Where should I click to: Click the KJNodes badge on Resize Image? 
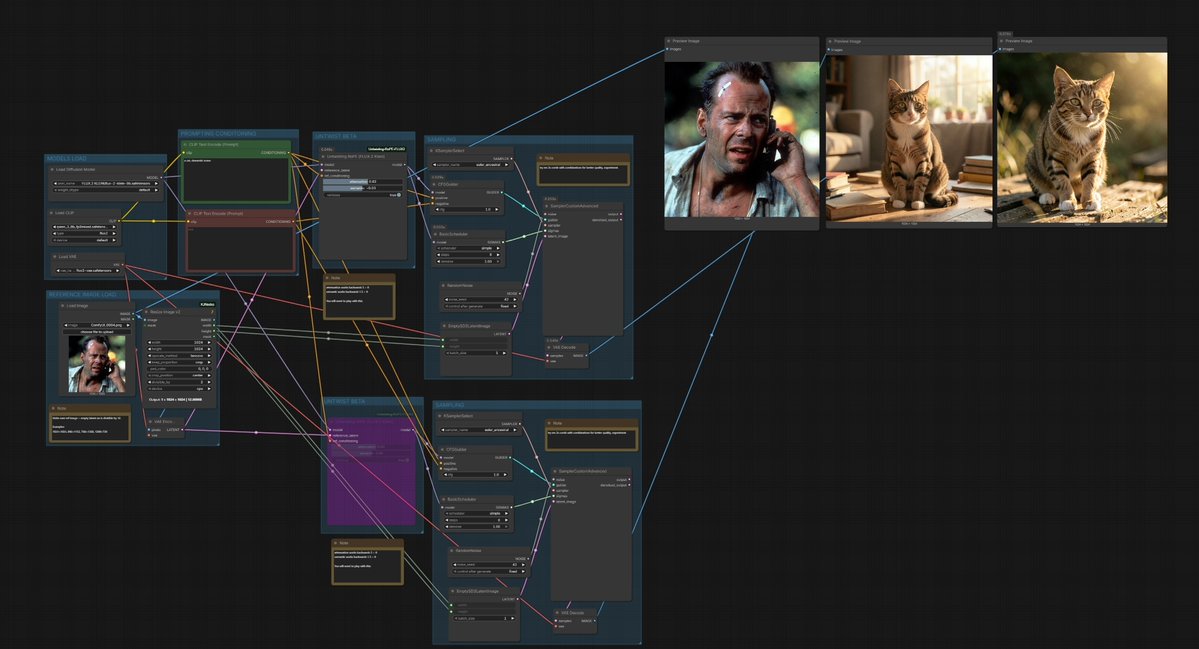point(207,304)
